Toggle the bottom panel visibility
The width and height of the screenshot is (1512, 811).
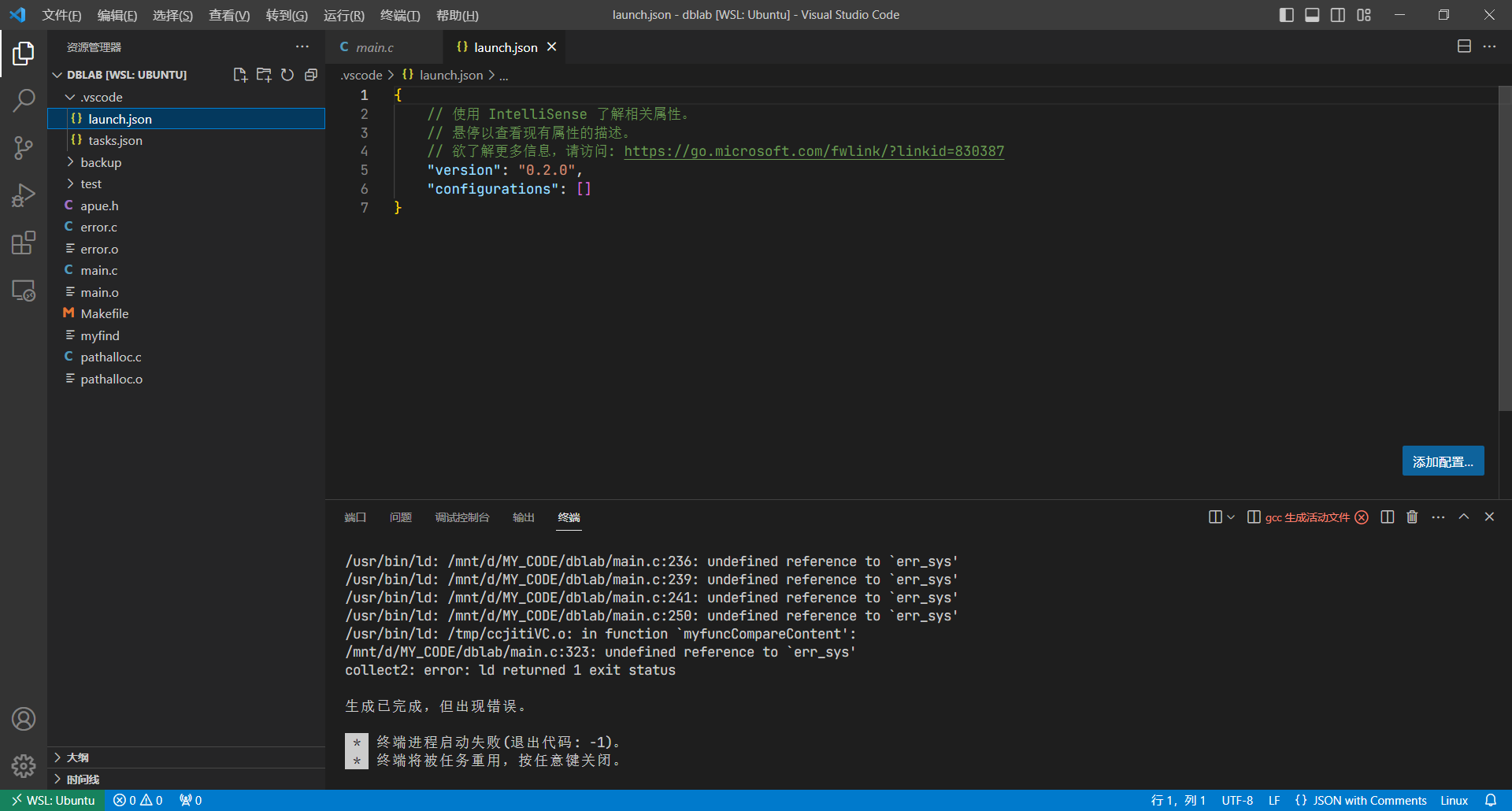(x=1312, y=15)
